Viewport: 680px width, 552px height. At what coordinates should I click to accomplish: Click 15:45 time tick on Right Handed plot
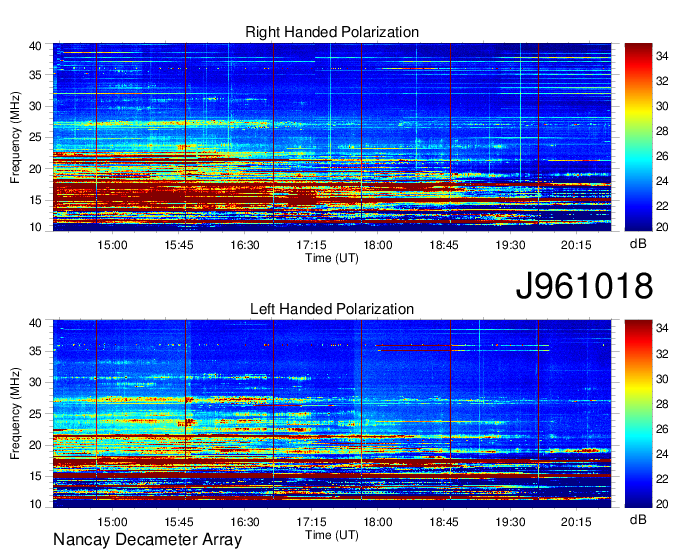pos(179,245)
